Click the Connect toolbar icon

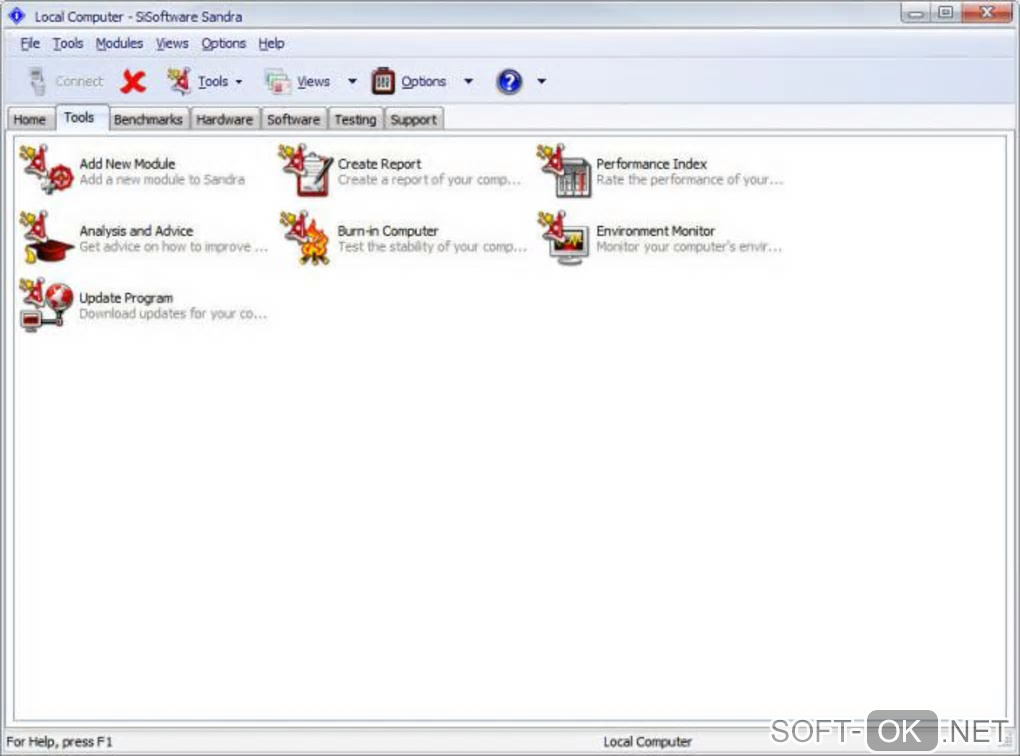click(x=38, y=81)
